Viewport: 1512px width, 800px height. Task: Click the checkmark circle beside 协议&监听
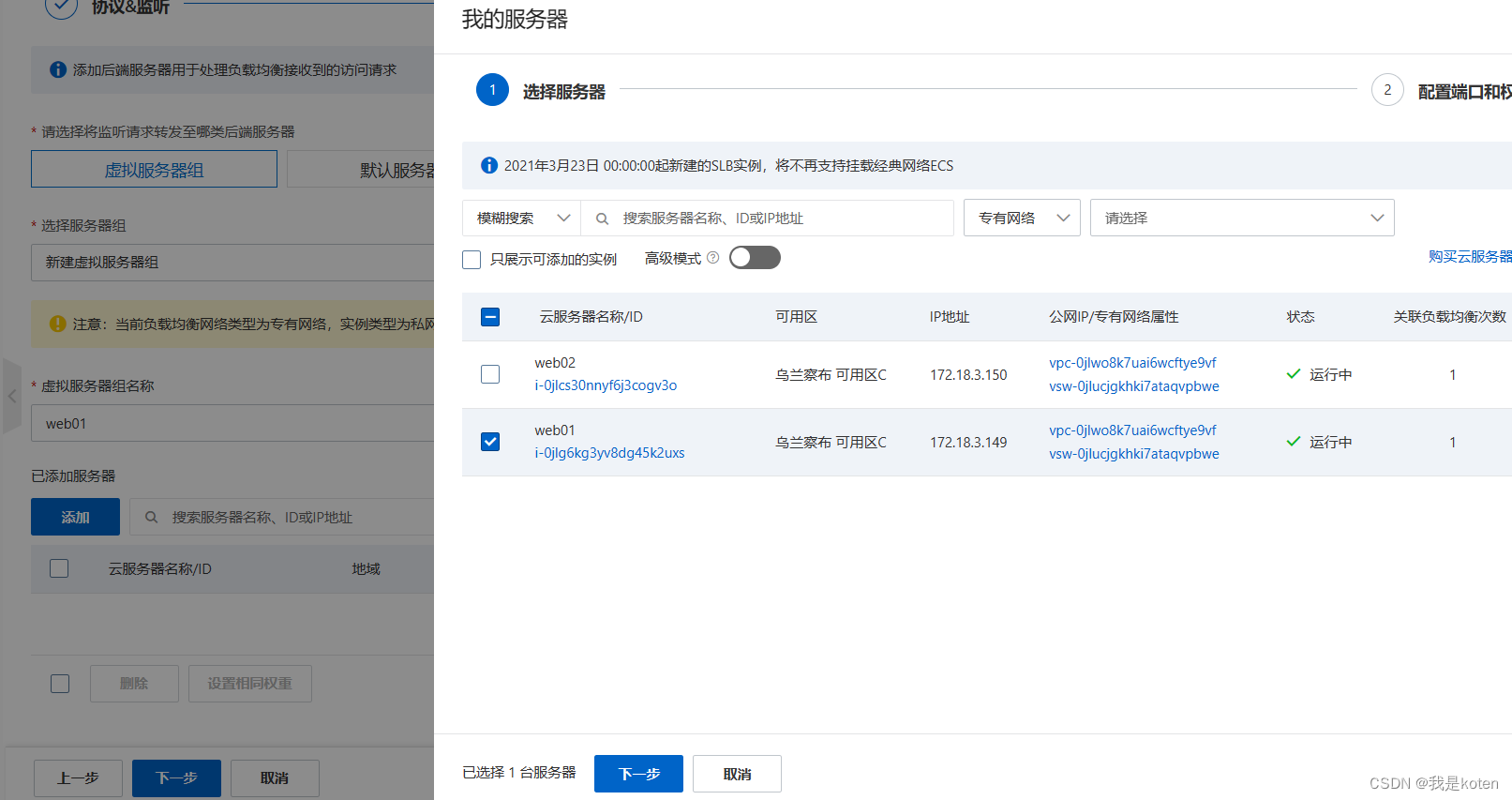point(61,7)
